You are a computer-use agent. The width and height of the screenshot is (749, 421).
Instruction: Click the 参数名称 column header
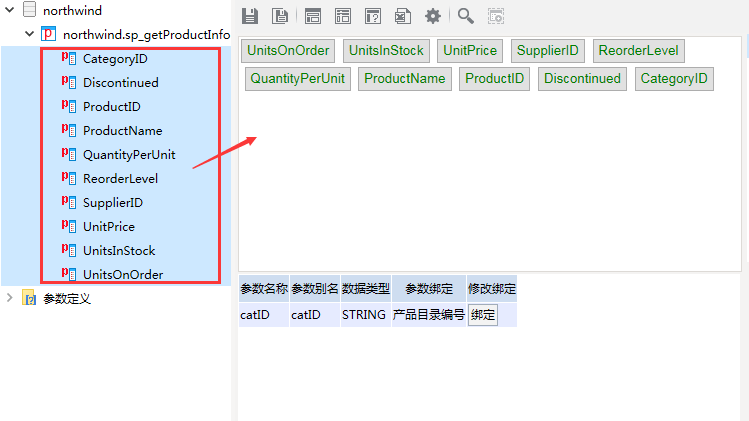(x=264, y=289)
